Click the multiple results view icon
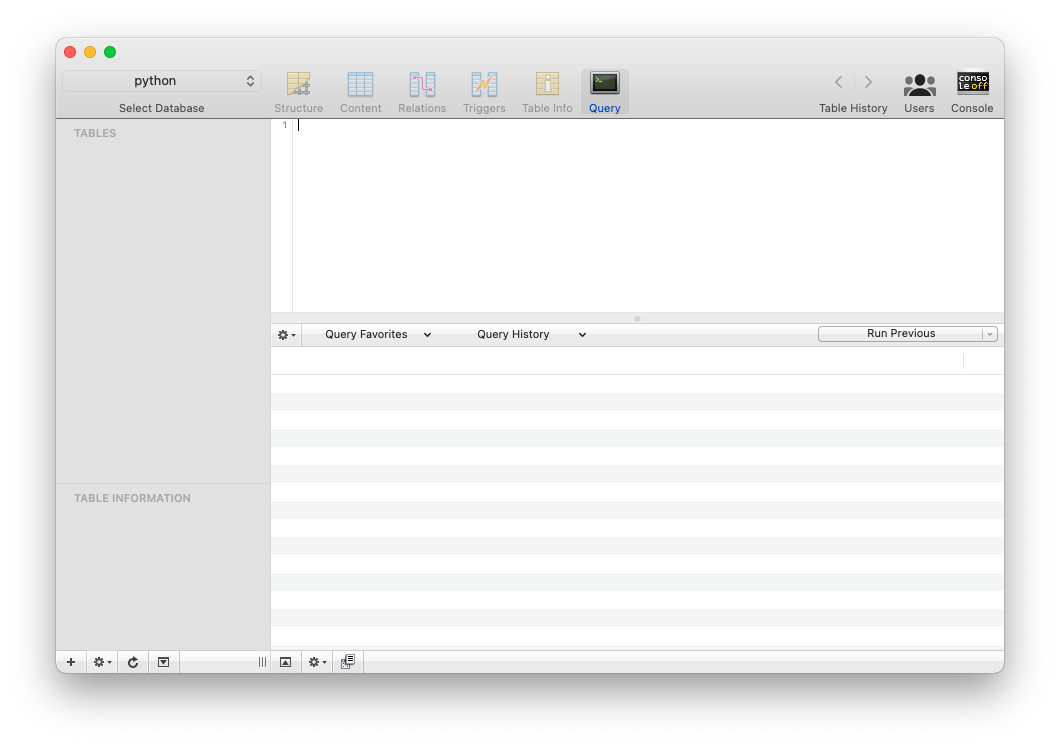 348,662
